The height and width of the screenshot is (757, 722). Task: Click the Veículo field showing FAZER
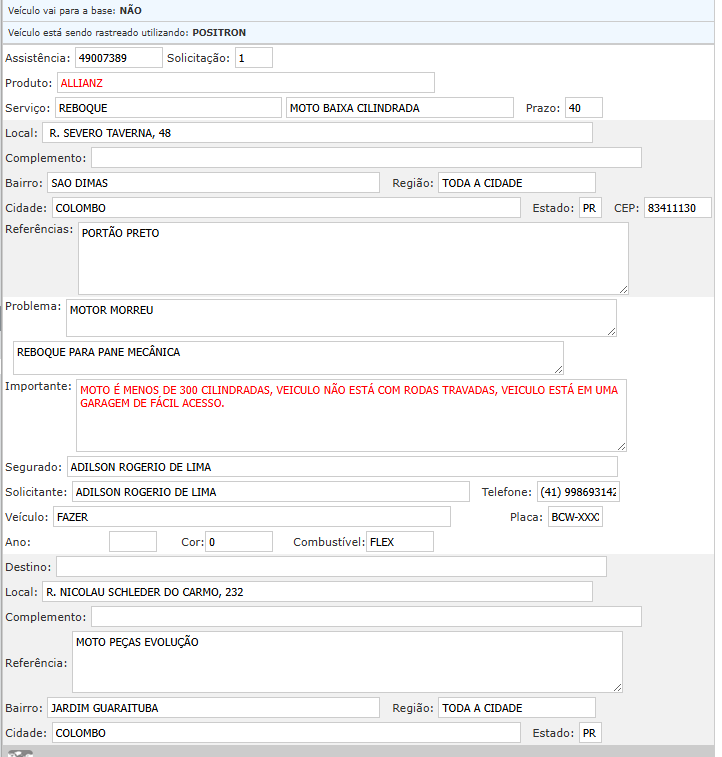click(x=251, y=517)
